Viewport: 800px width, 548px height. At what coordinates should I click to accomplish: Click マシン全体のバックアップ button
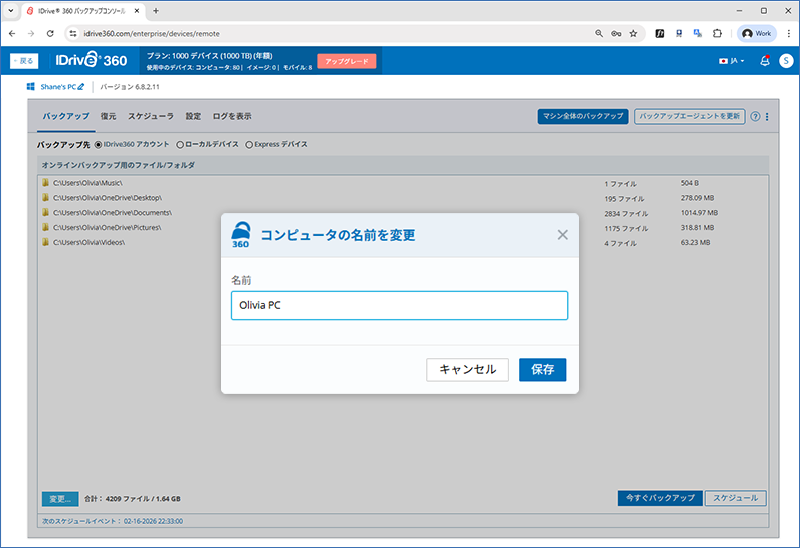pyautogui.click(x=583, y=116)
